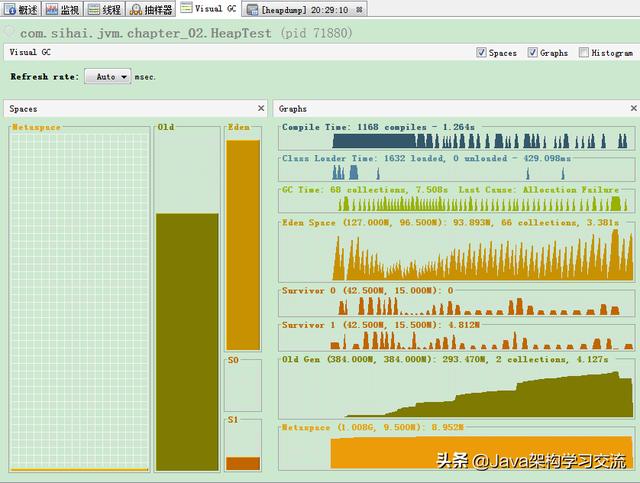Click the heapdump tab icon

pos(252,10)
